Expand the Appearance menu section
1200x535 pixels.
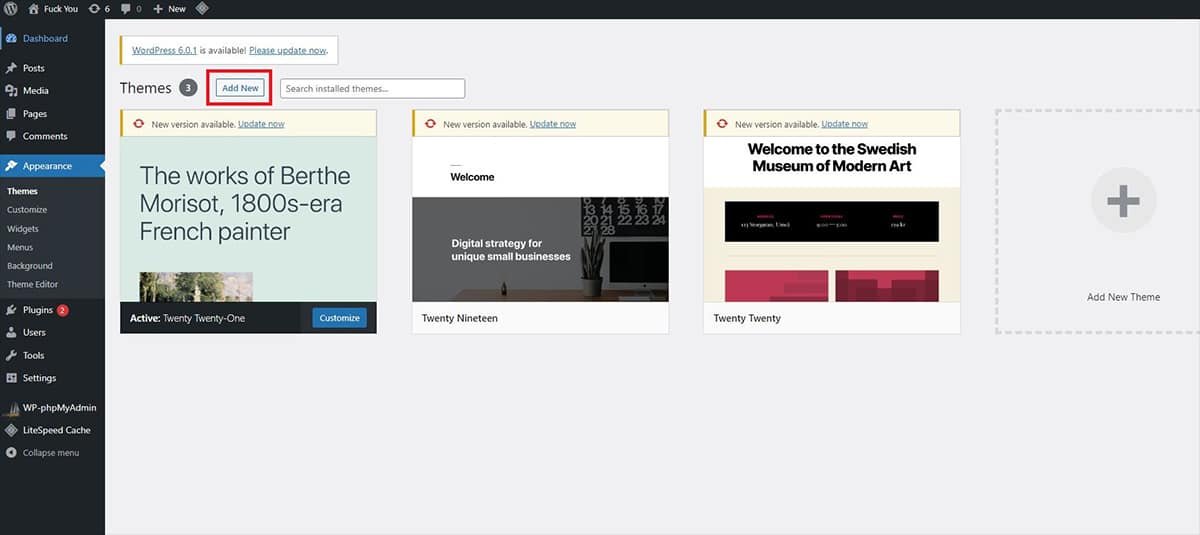pos(47,166)
